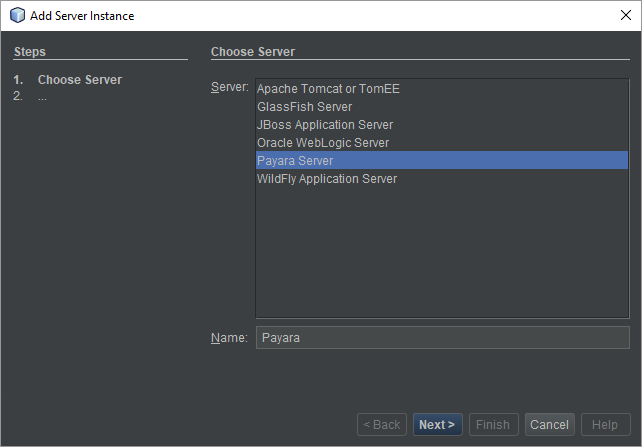Select the highlighted Payara Server item
642x447 pixels.
(442, 160)
